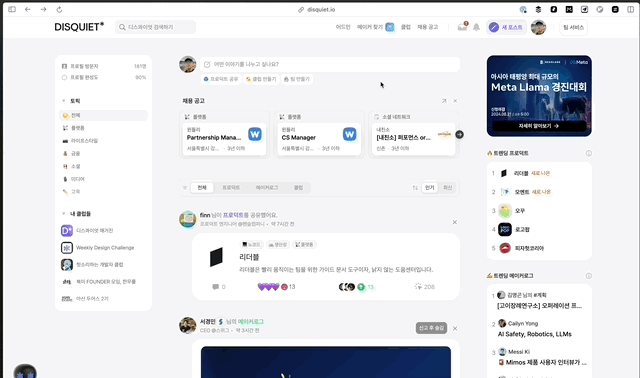Open 서경민's profile avatar in the feed

point(188,325)
